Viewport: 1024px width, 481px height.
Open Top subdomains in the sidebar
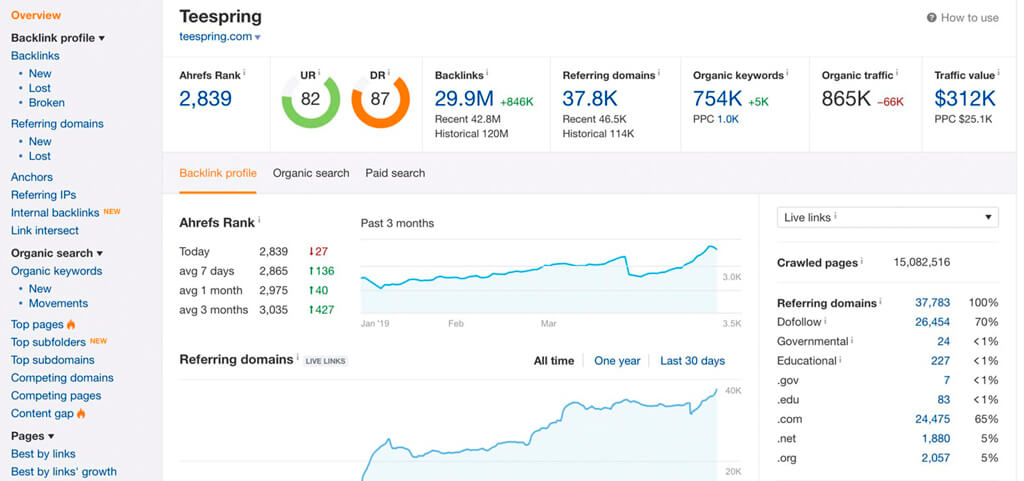pyautogui.click(x=53, y=360)
